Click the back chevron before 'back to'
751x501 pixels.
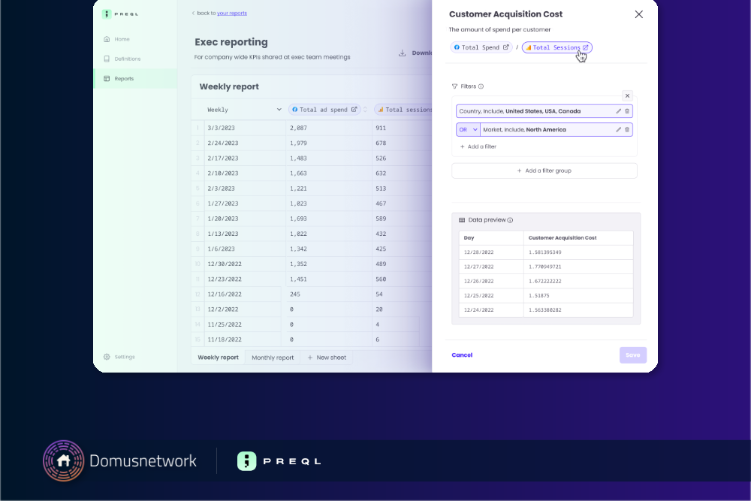[193, 13]
